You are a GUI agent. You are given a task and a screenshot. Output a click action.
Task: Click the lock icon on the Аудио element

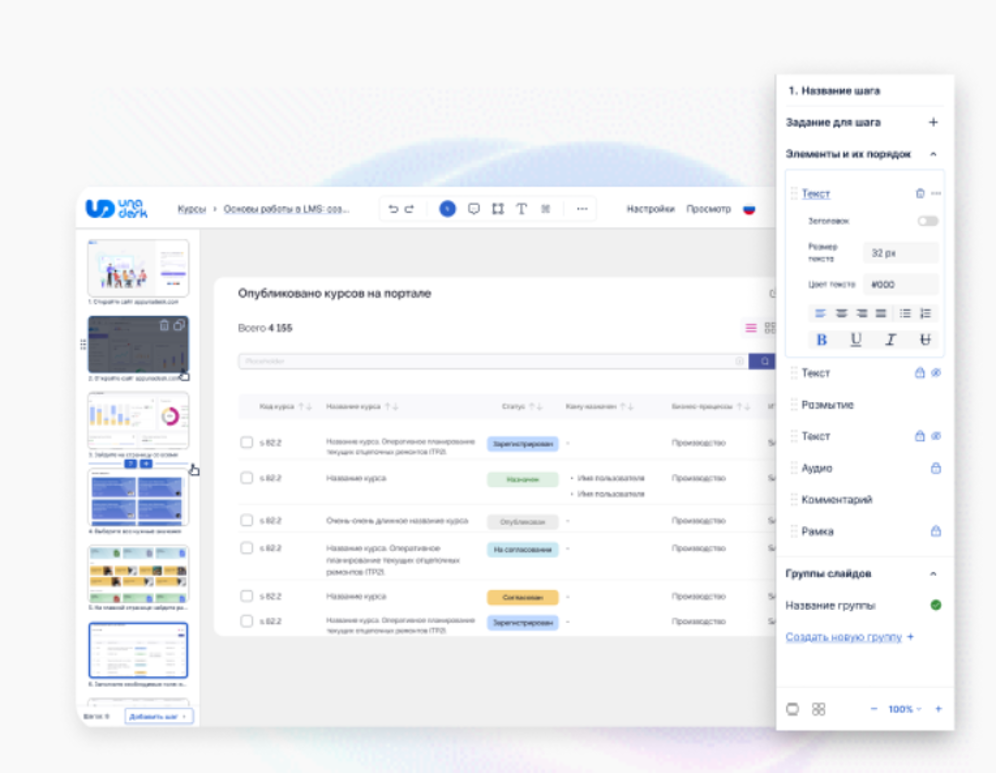pyautogui.click(x=936, y=468)
